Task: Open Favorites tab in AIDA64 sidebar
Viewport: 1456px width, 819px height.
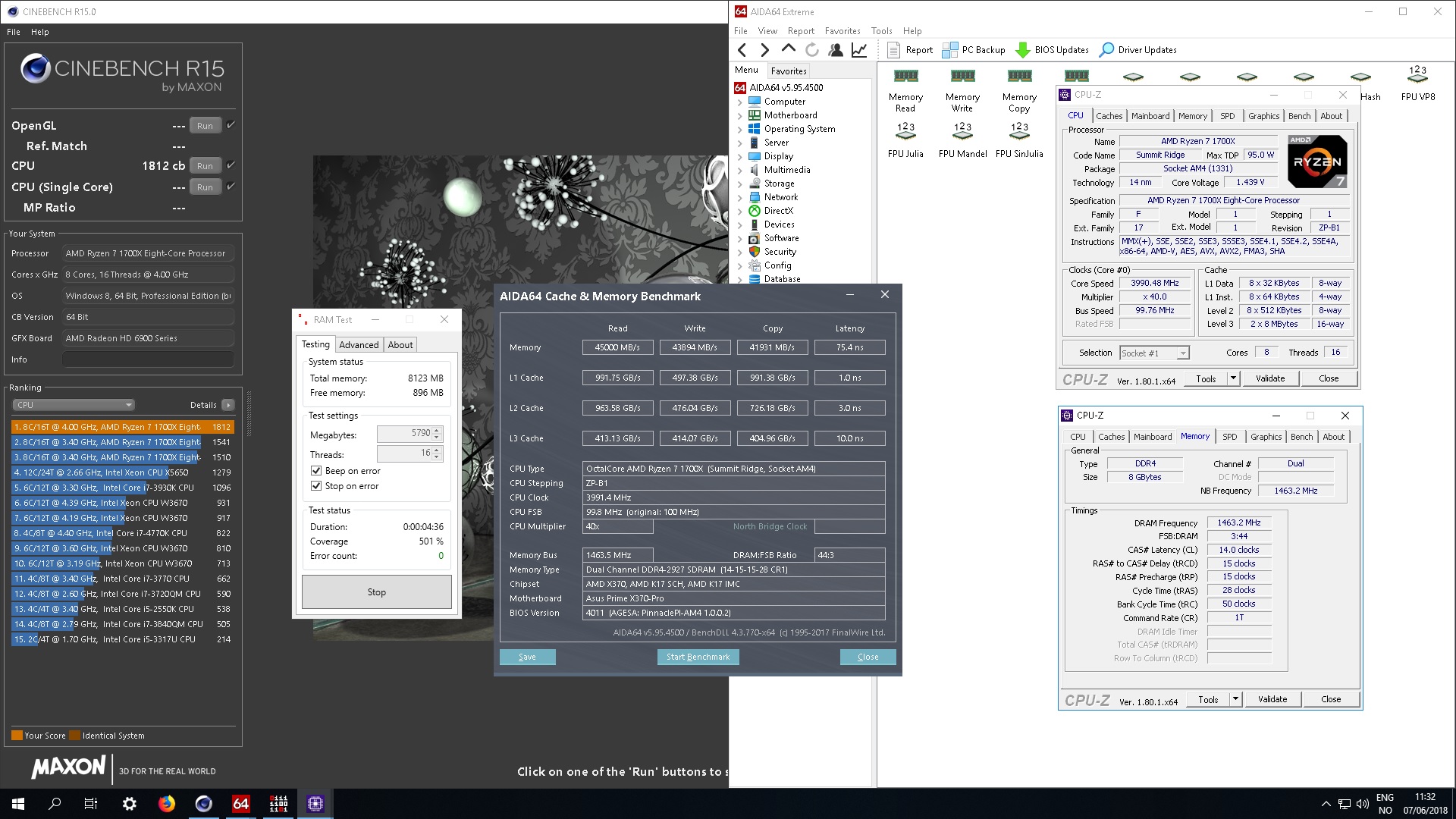Action: [789, 71]
